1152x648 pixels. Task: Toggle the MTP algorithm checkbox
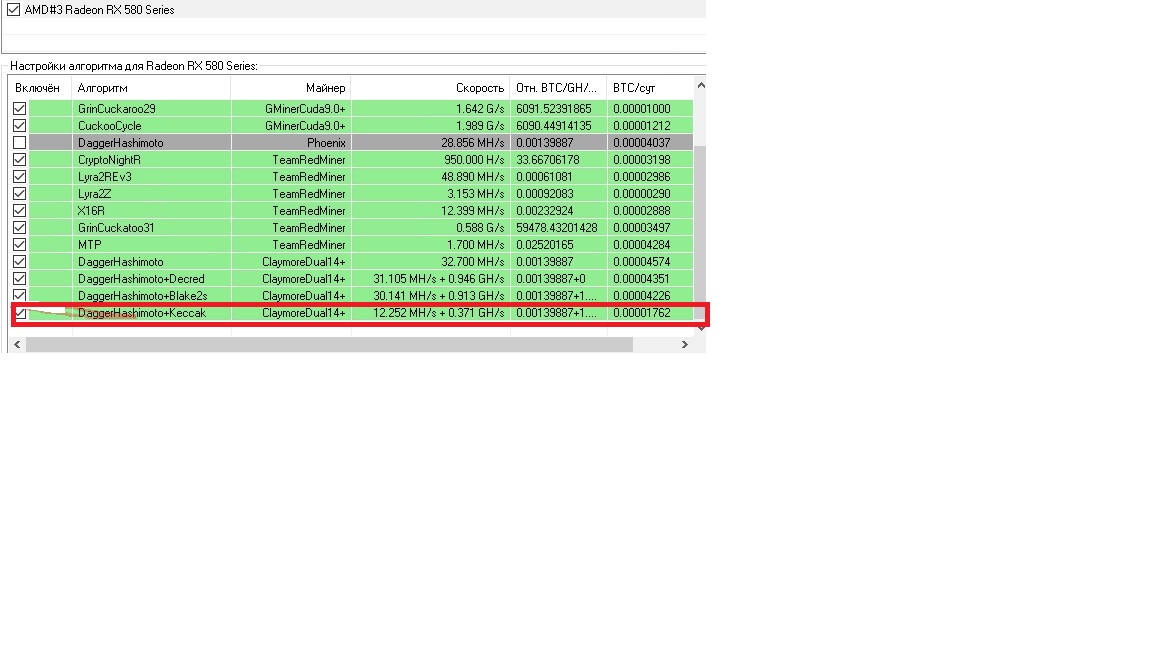(18, 244)
